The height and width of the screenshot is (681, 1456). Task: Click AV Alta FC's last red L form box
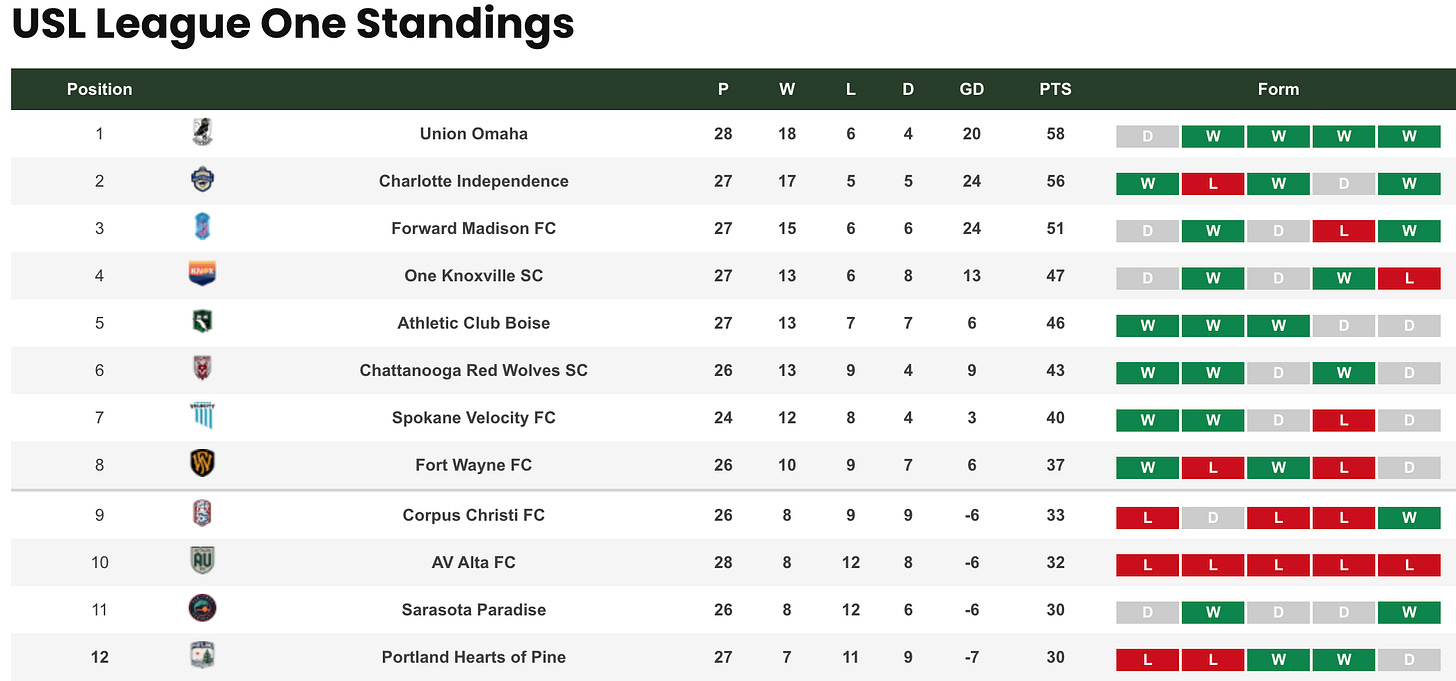pyautogui.click(x=1409, y=564)
